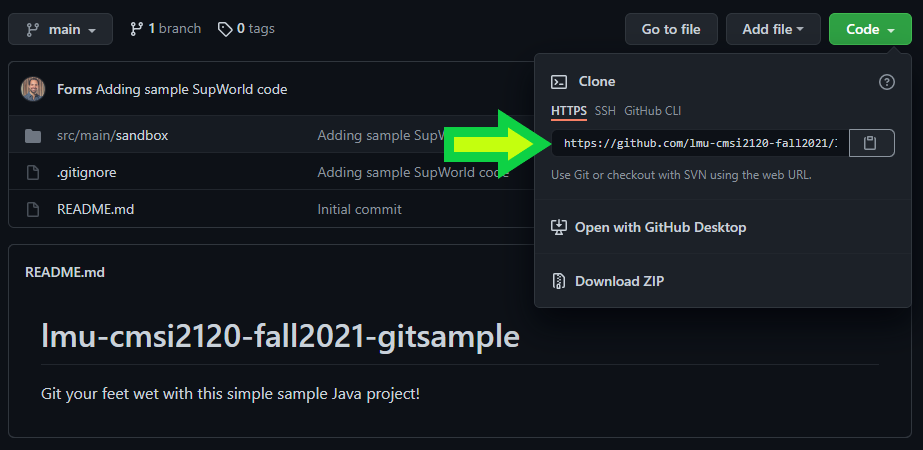
Task: Click the help question mark icon
Action: (887, 82)
